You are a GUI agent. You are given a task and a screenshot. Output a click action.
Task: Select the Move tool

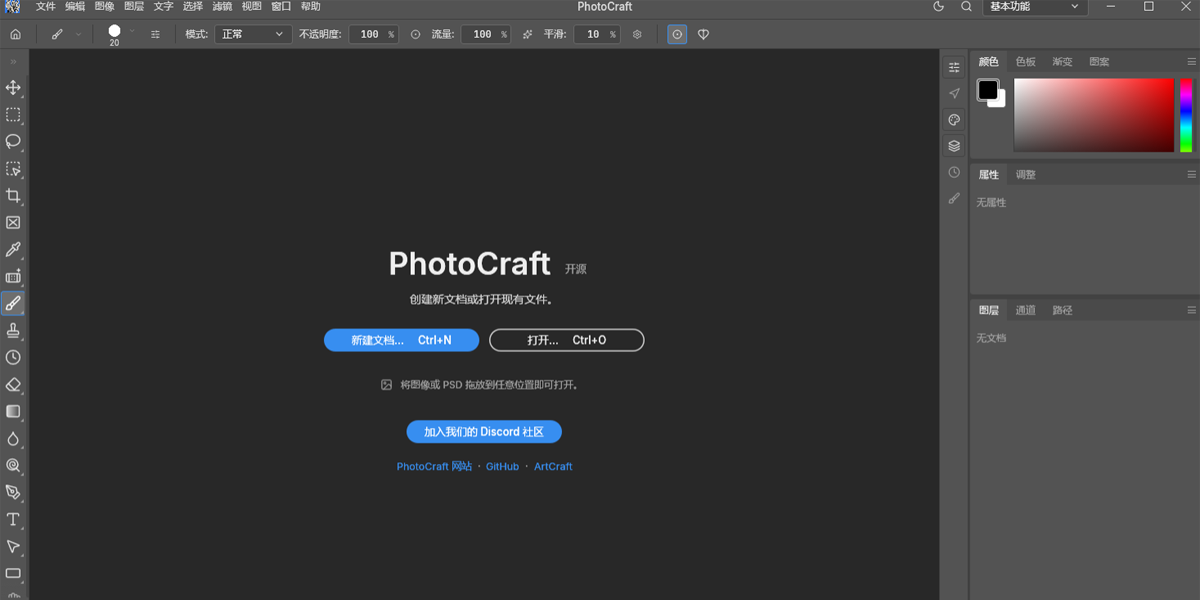click(x=13, y=88)
